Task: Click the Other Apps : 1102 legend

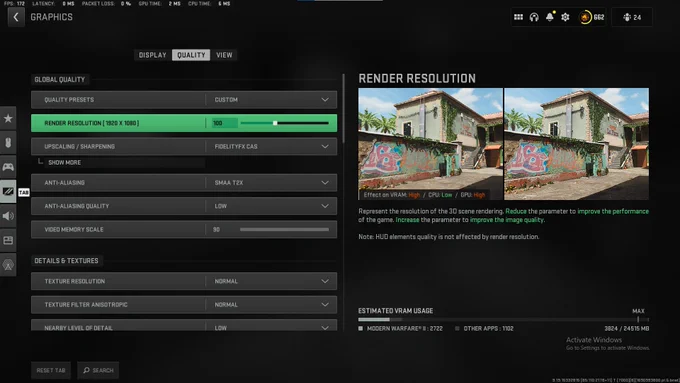Action: pos(484,329)
